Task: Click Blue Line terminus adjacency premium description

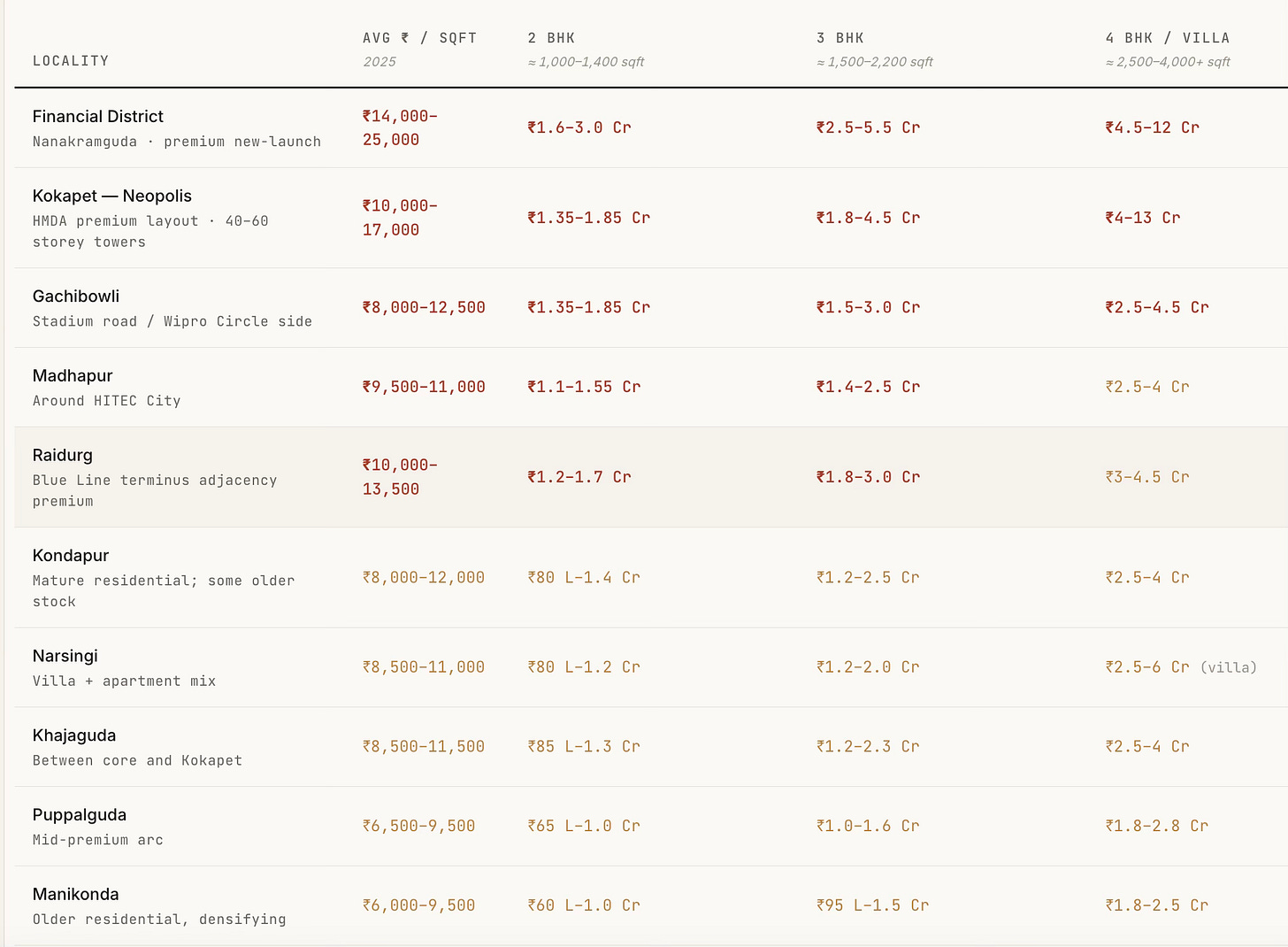Action: click(155, 491)
